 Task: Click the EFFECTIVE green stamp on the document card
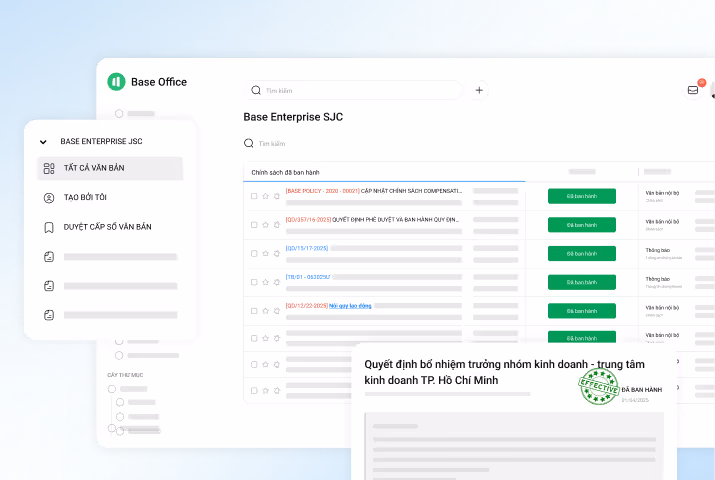pos(599,387)
